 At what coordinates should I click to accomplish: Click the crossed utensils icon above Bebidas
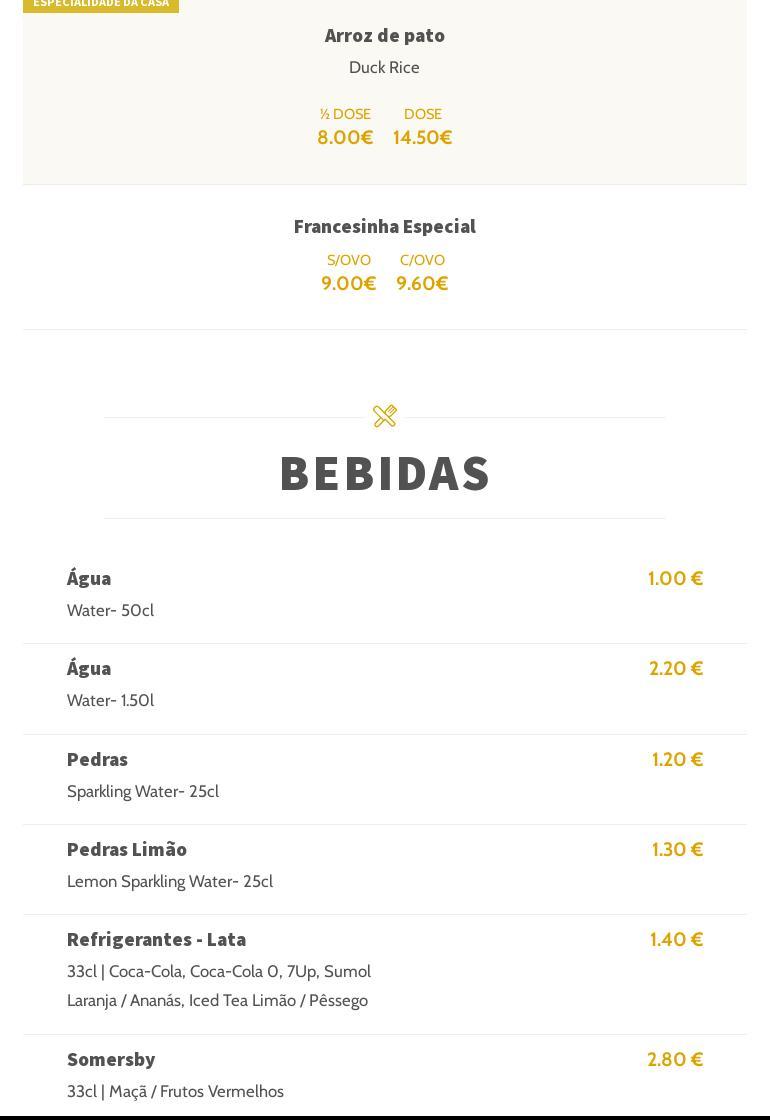click(x=385, y=416)
